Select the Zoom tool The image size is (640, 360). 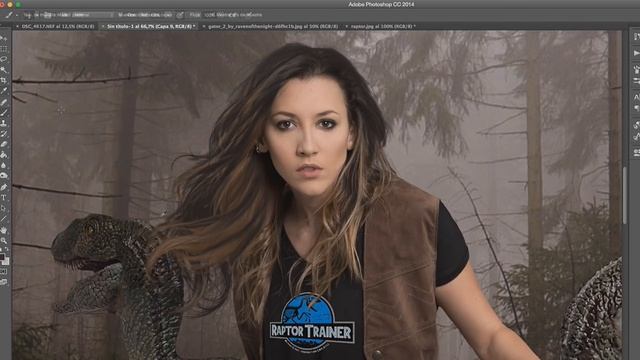coord(4,241)
